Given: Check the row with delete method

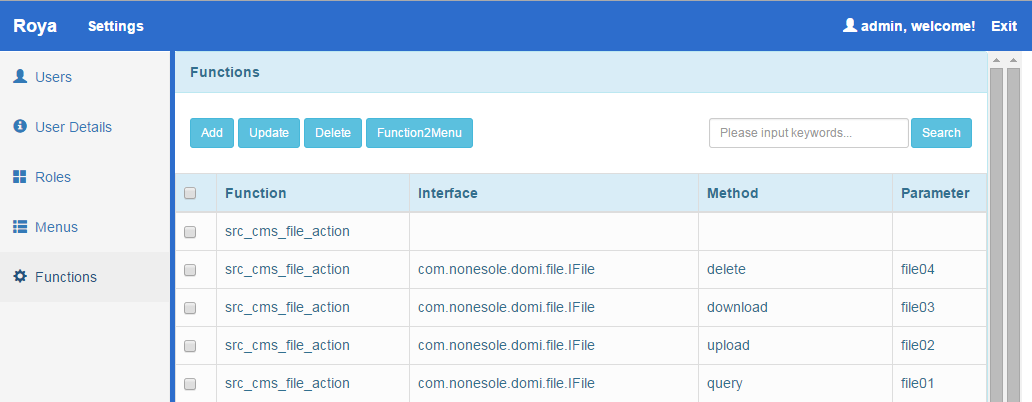Looking at the screenshot, I should [190, 270].
